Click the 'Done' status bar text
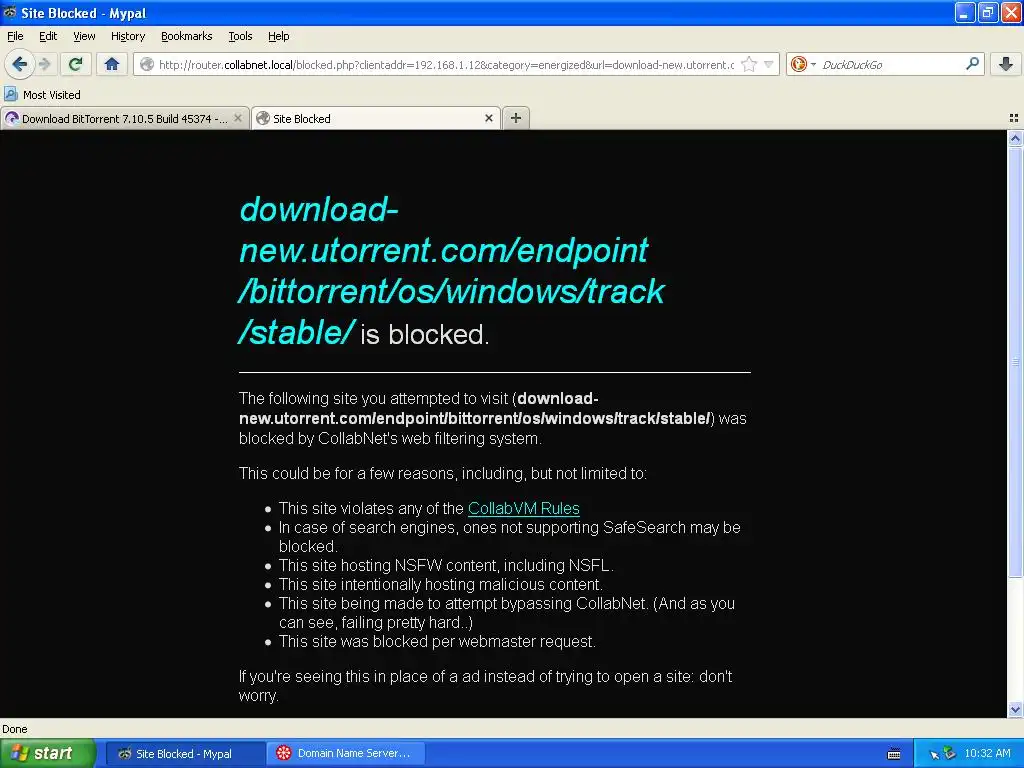Image resolution: width=1024 pixels, height=768 pixels. (x=14, y=729)
